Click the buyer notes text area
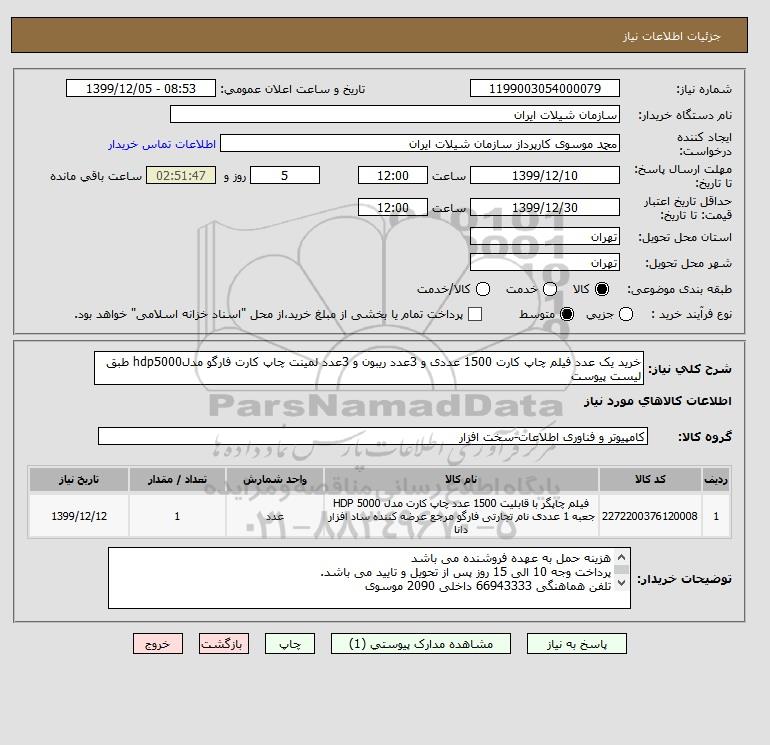 click(x=369, y=578)
